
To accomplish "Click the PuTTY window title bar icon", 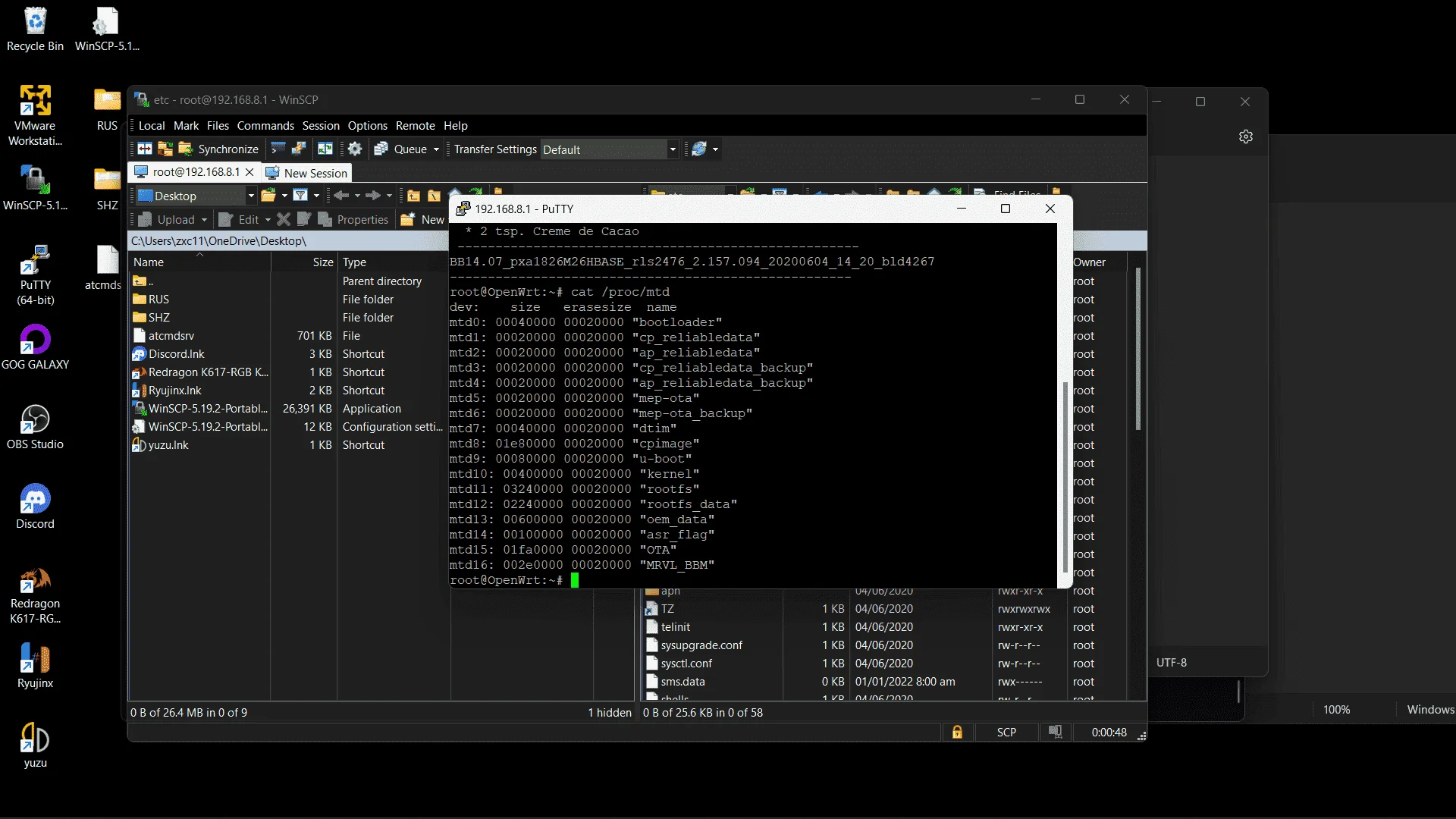I will click(x=463, y=208).
